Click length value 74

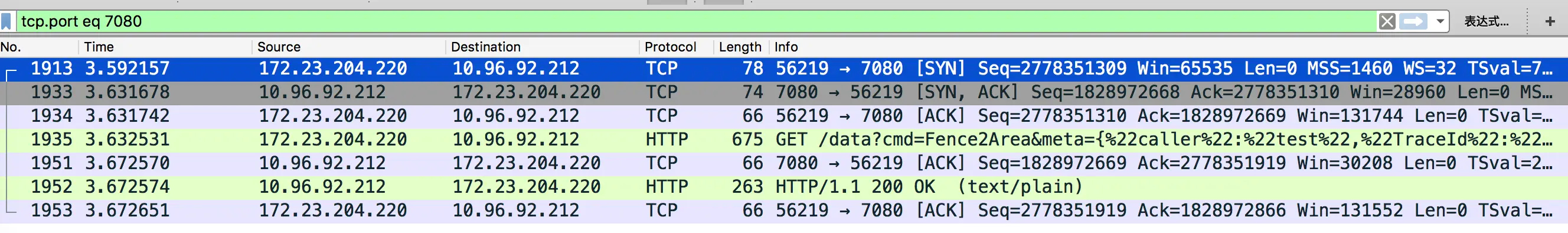[x=753, y=93]
